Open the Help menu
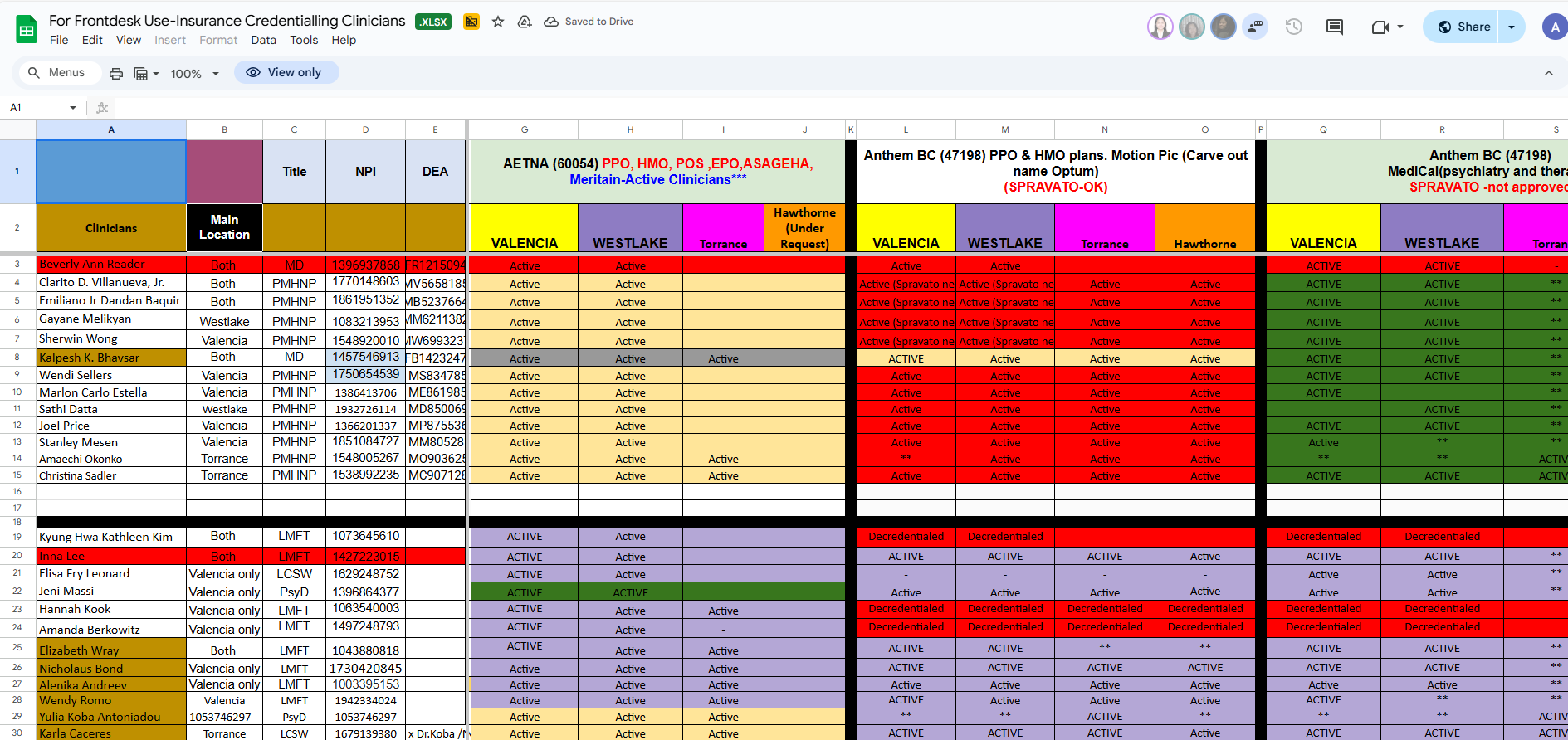Image resolution: width=1568 pixels, height=740 pixels. click(344, 40)
